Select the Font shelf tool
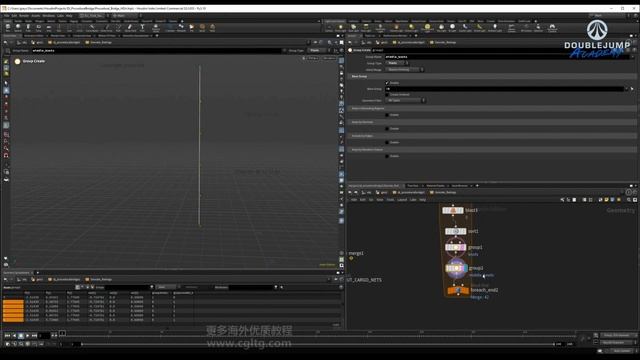This screenshot has width=640, height=360. coord(142,27)
